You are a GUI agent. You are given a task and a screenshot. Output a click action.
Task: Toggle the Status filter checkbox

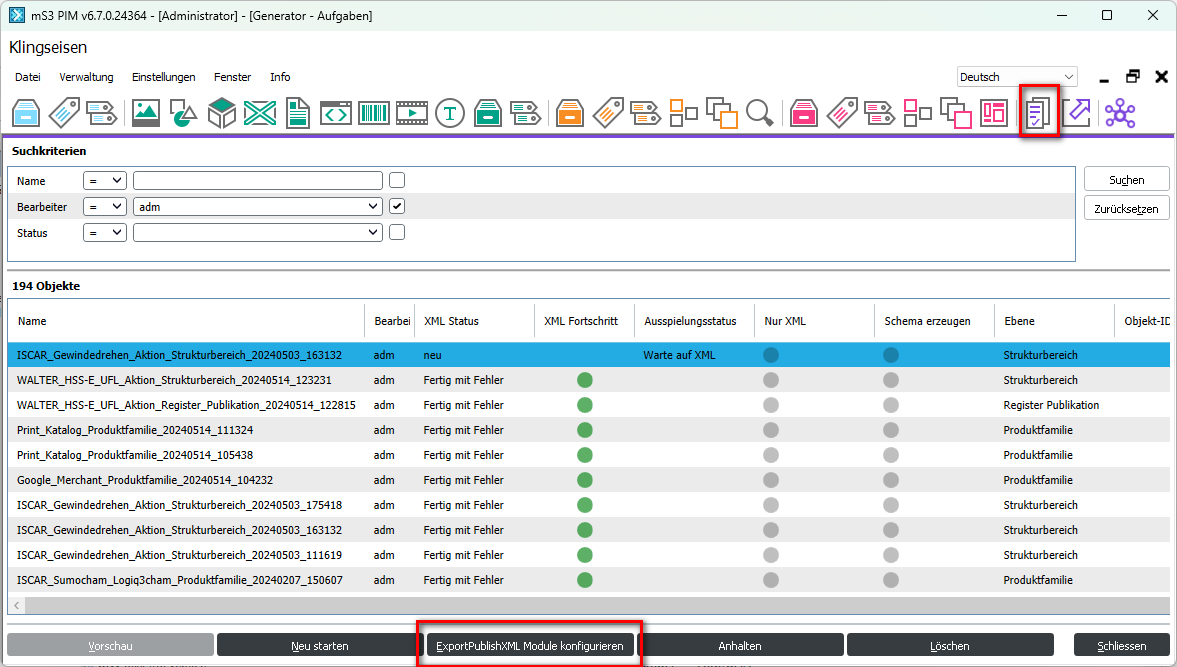tap(396, 232)
